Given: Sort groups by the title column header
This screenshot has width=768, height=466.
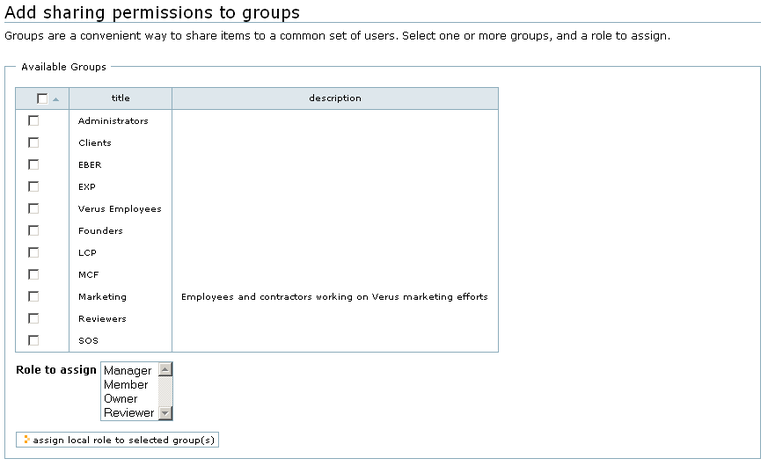Looking at the screenshot, I should point(120,99).
